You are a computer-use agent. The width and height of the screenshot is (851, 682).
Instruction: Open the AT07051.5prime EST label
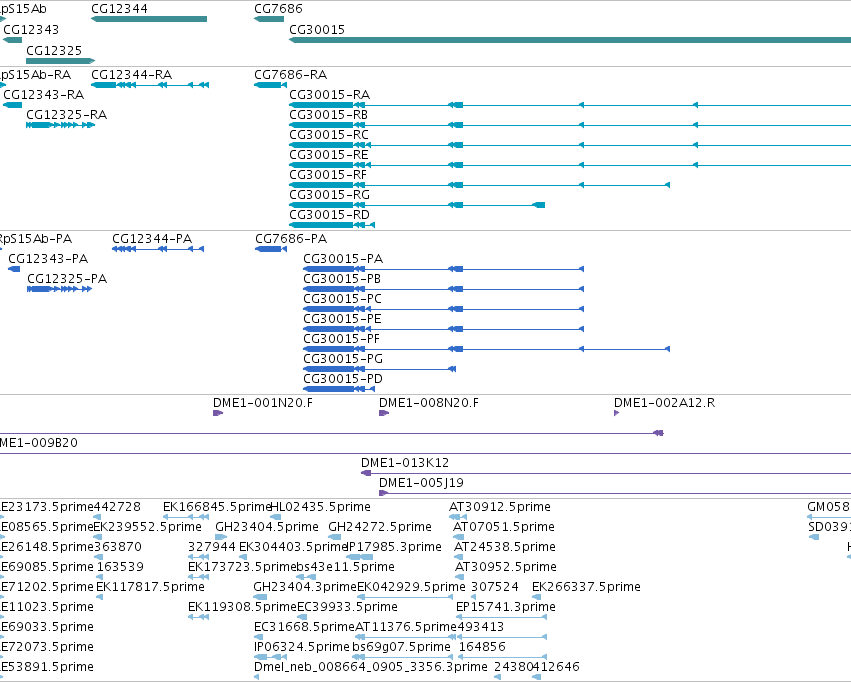(x=504, y=527)
